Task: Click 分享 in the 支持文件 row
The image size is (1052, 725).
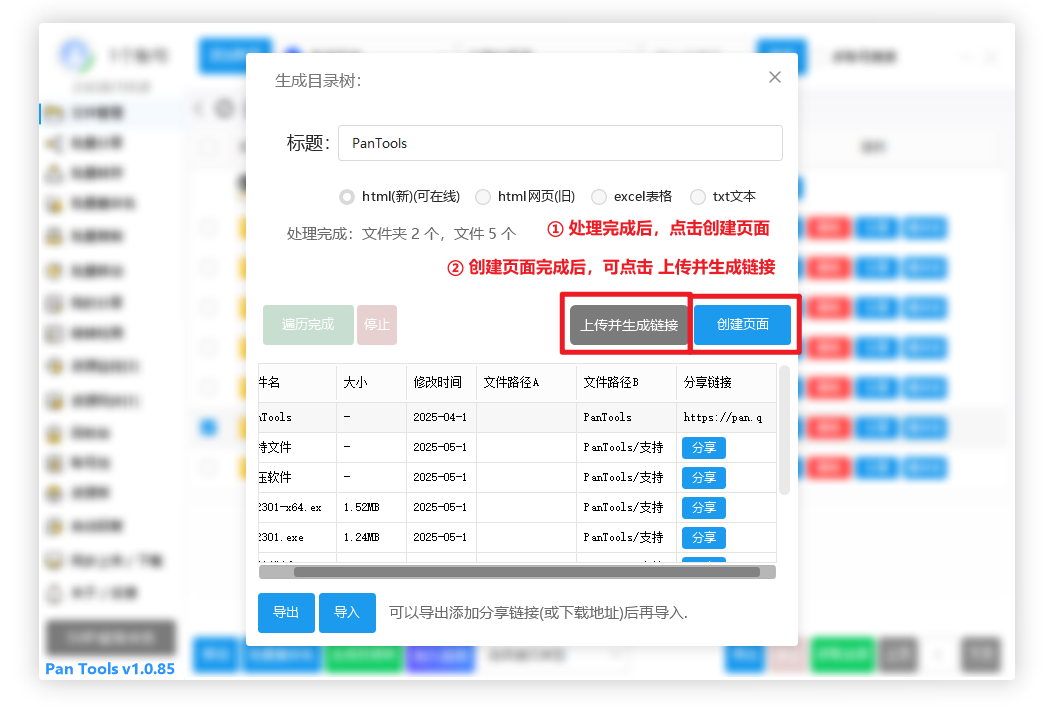Action: (704, 447)
